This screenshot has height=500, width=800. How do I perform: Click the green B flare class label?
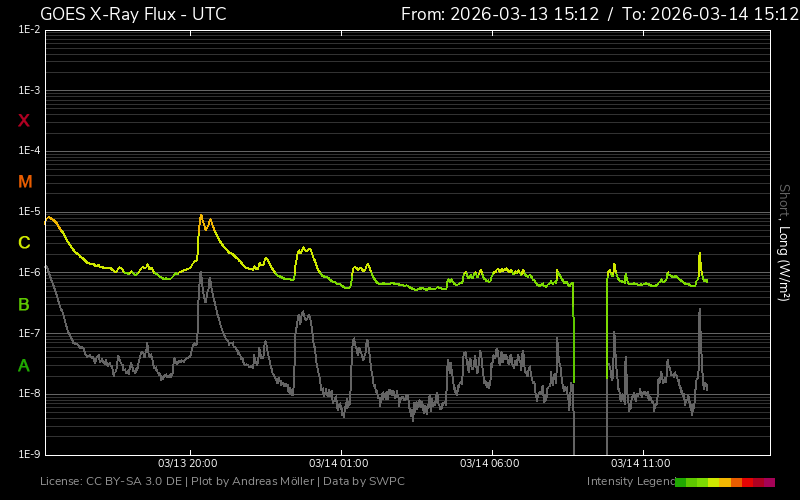point(24,305)
